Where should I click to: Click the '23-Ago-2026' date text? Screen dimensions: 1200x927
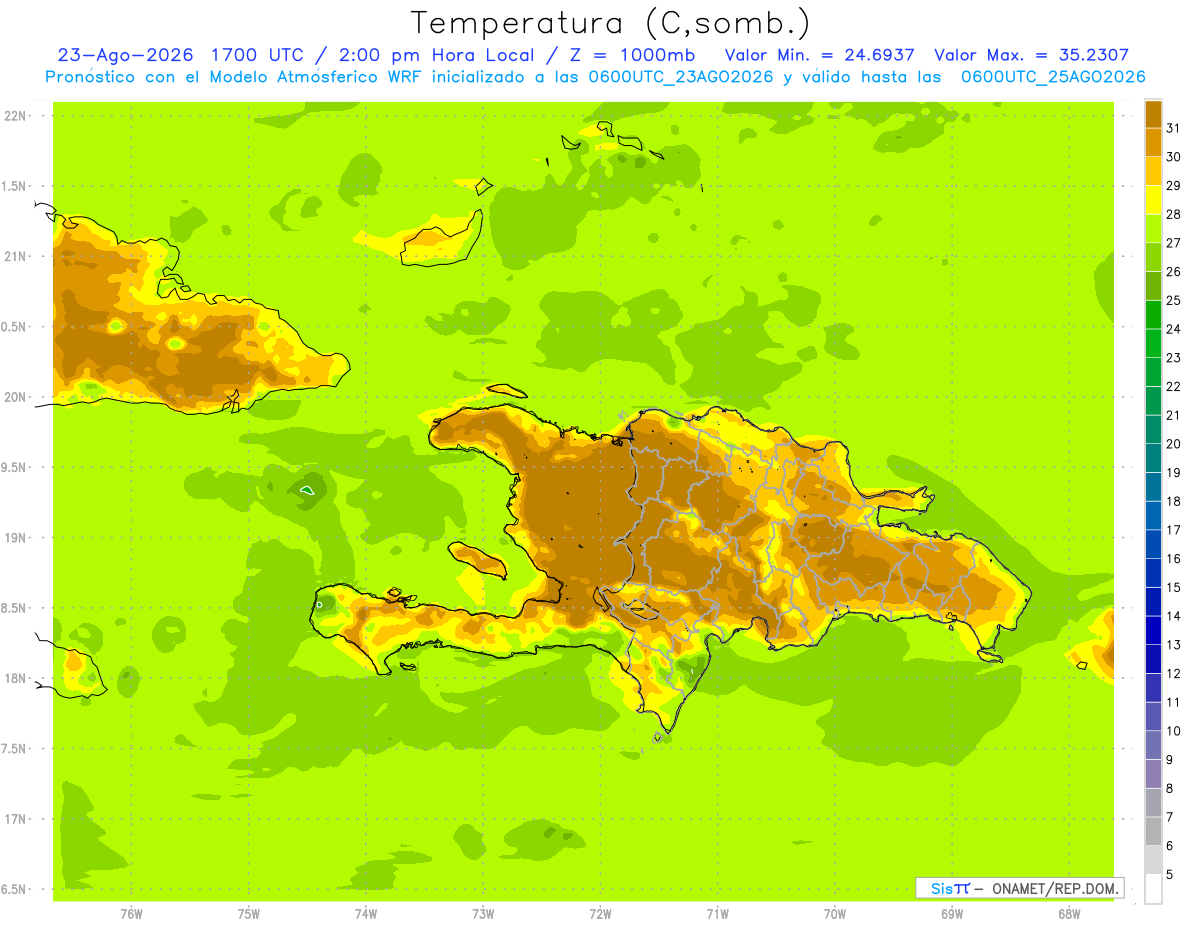point(126,55)
